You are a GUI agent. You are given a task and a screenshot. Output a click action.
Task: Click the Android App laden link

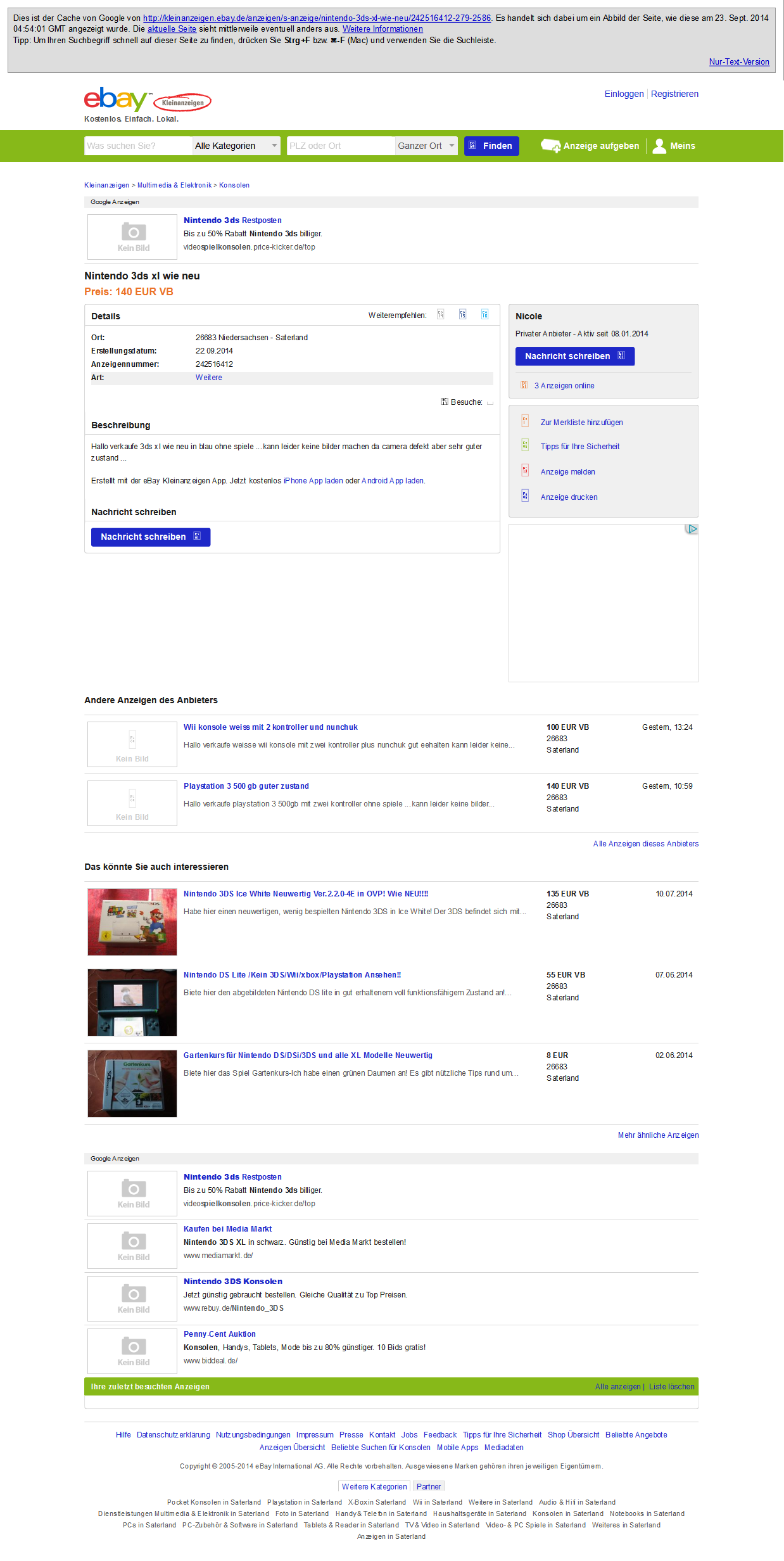(x=393, y=481)
